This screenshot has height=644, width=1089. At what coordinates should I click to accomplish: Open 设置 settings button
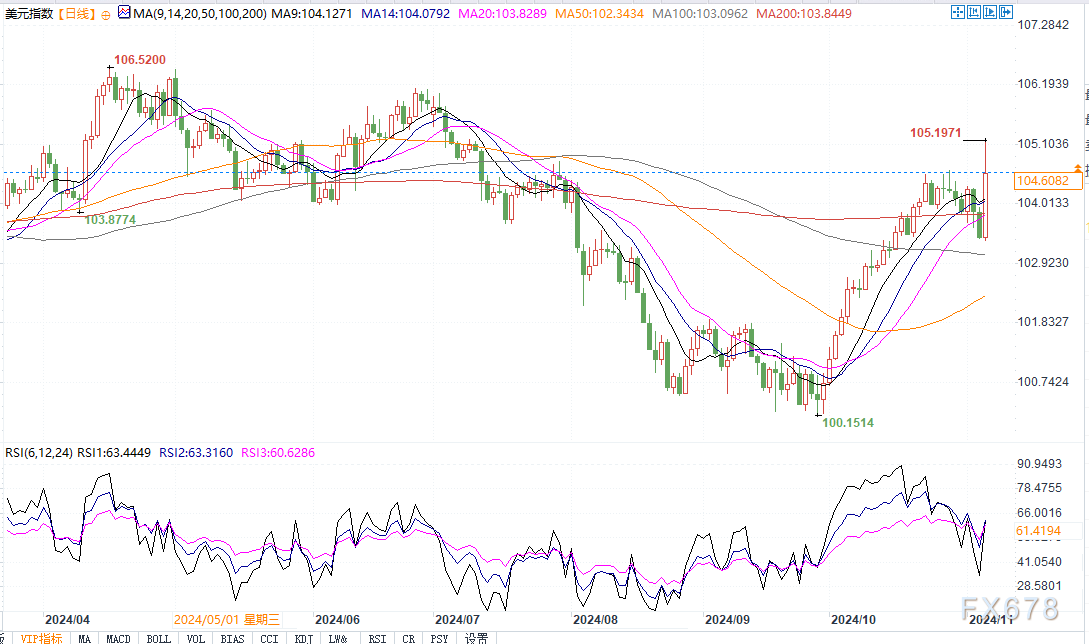pos(477,637)
